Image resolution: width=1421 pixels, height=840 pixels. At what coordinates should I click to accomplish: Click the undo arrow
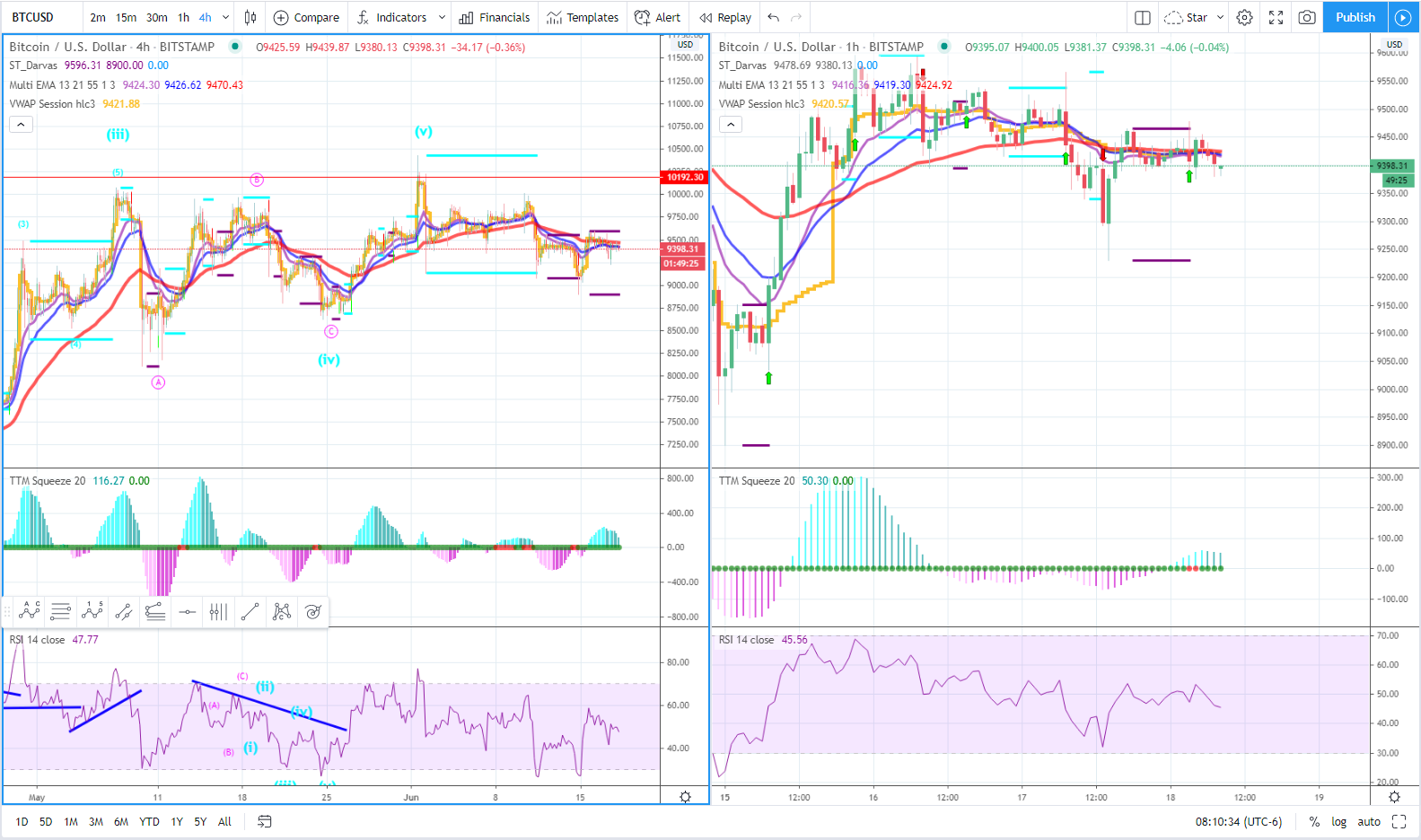[x=773, y=17]
